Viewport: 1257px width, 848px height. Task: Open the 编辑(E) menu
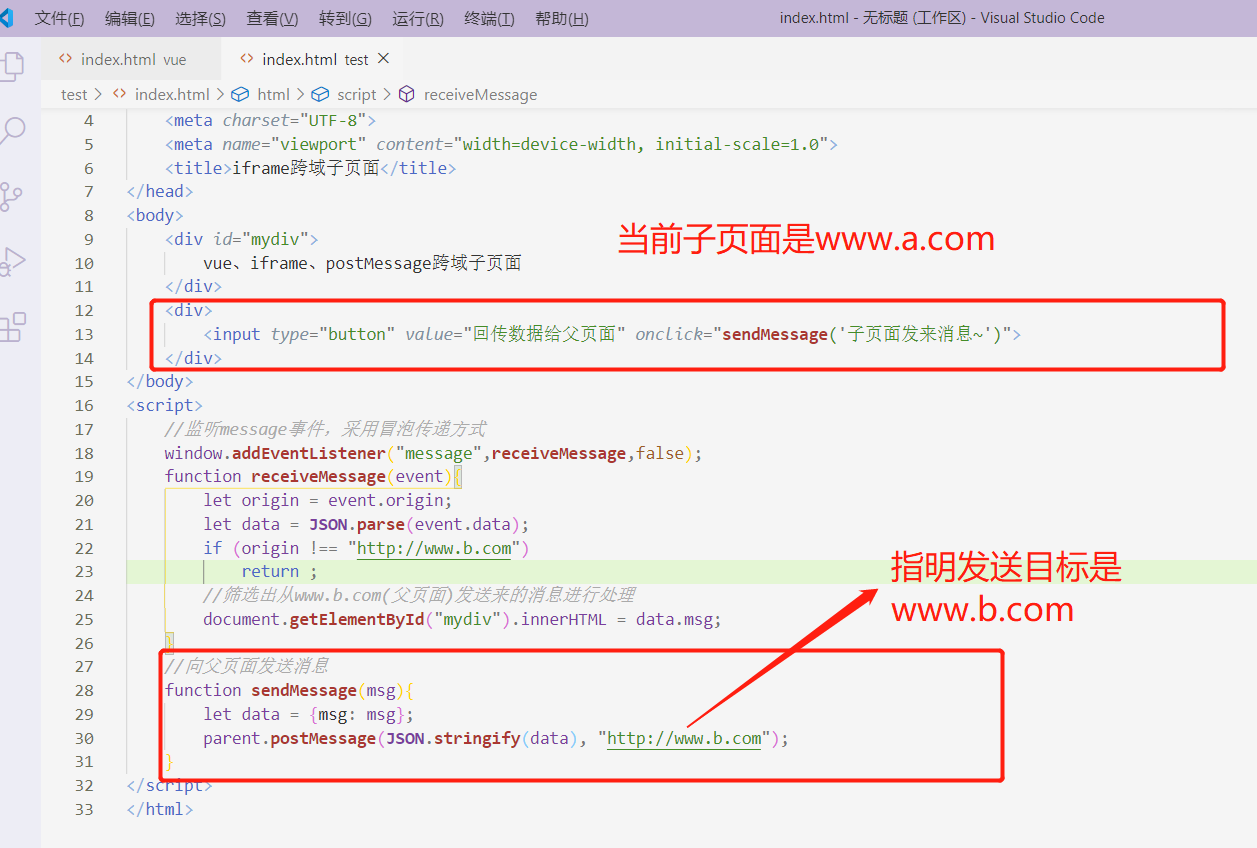(130, 18)
